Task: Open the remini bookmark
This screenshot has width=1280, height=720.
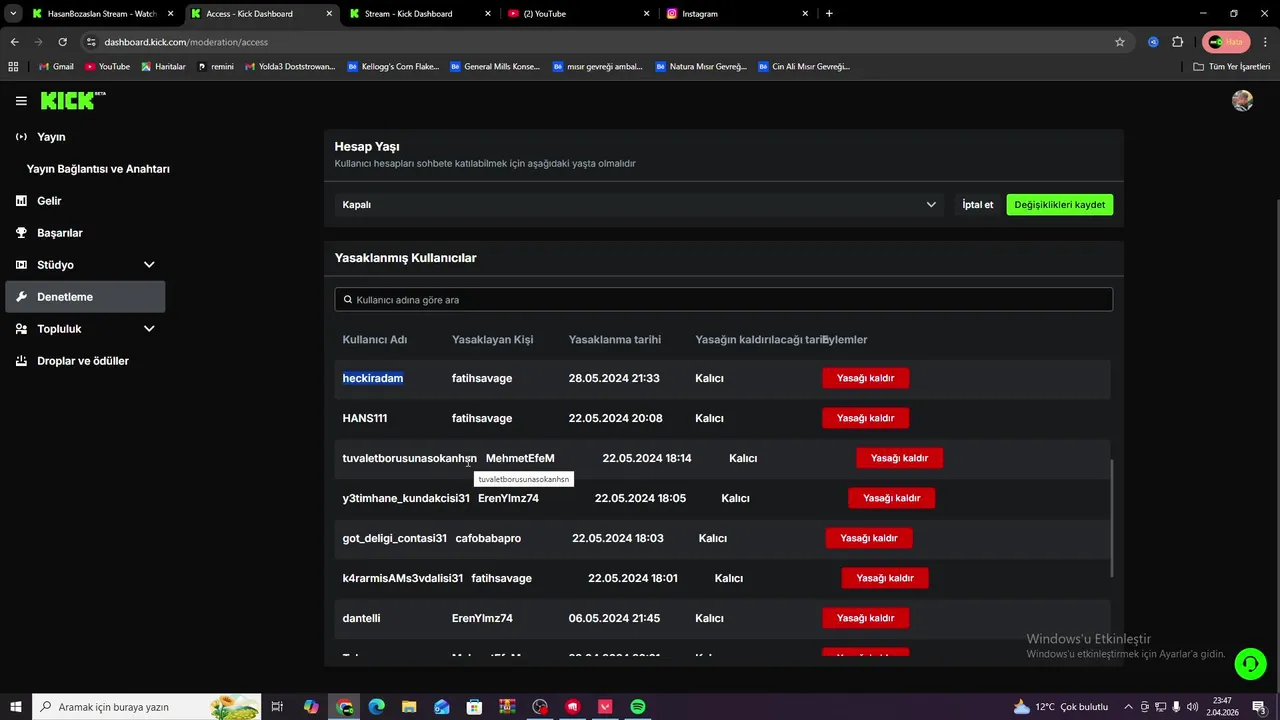Action: [215, 67]
